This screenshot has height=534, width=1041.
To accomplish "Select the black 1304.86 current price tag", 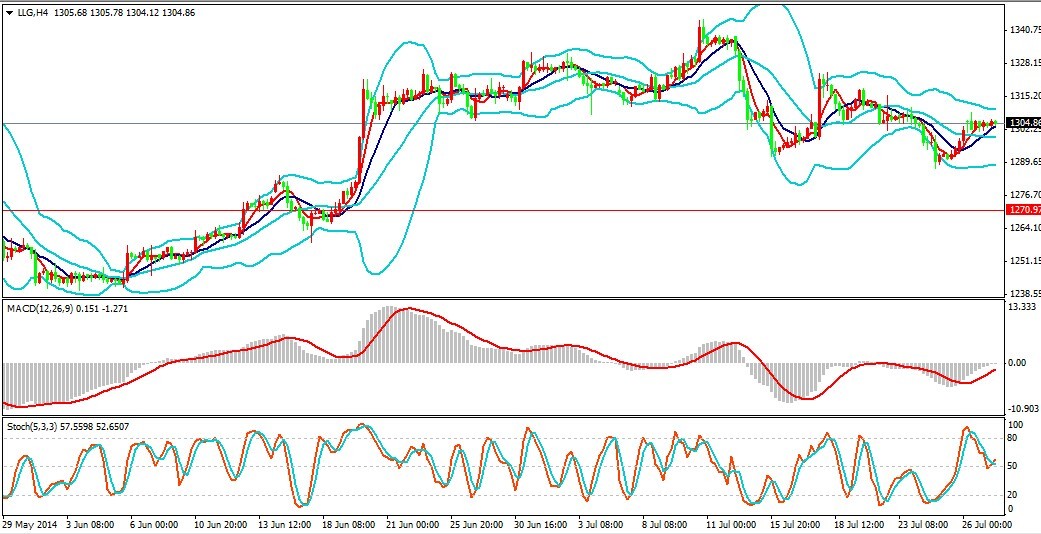I will coord(1023,123).
